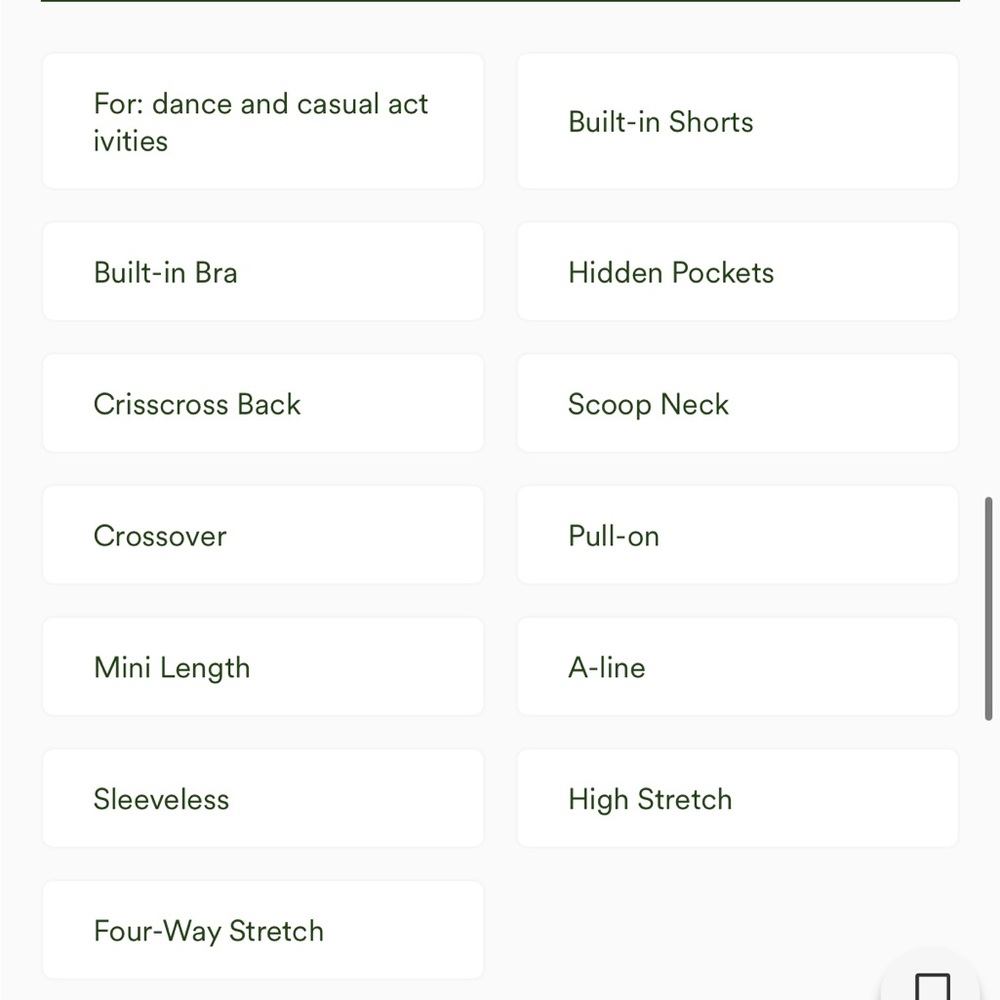The width and height of the screenshot is (1000, 1000).
Task: Tap the A-line feature card
Action: (737, 667)
